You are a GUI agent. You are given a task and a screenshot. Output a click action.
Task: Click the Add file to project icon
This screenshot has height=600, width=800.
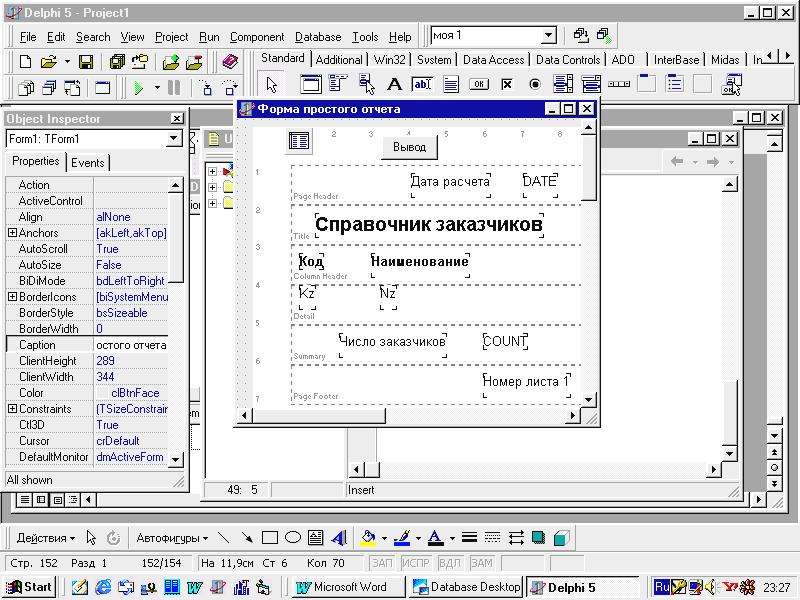[171, 62]
